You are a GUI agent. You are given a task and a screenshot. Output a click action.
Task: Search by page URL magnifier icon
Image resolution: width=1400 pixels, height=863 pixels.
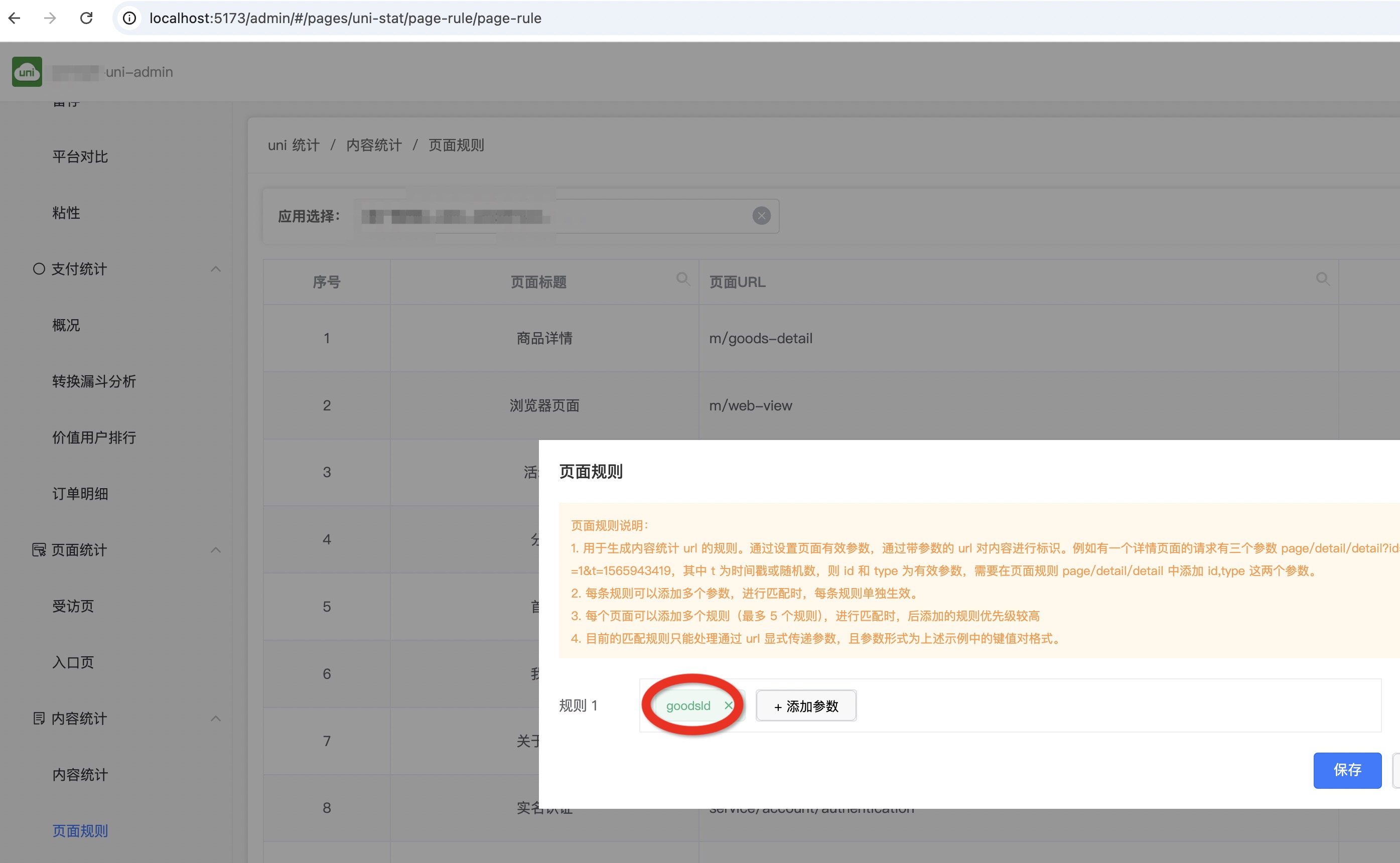(x=1322, y=278)
